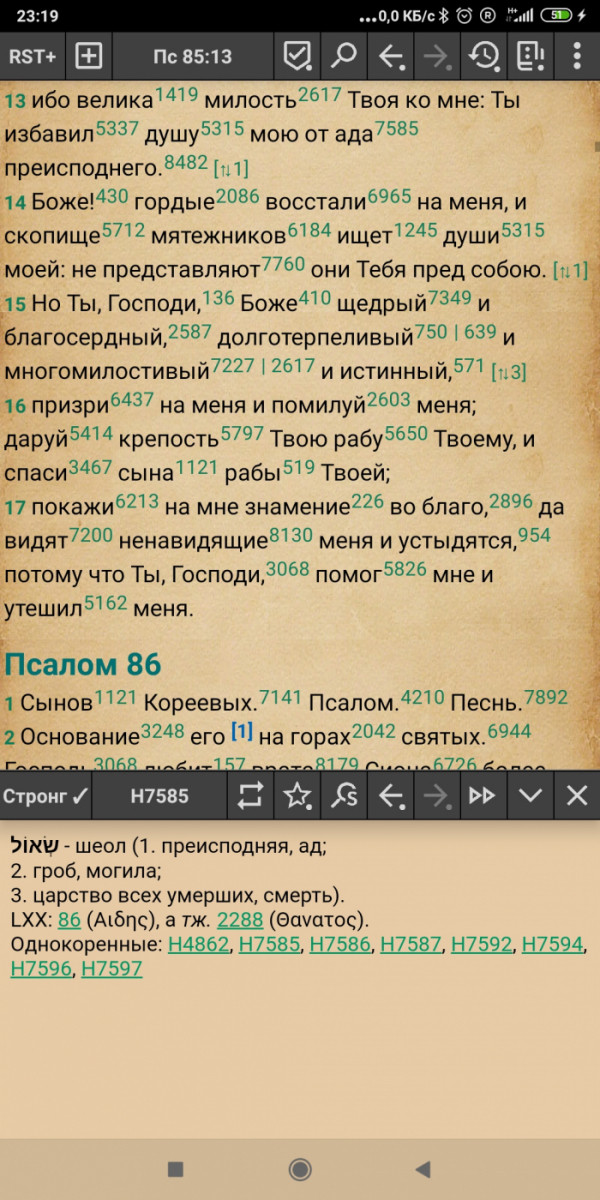The height and width of the screenshot is (1200, 600).
Task: Open search with the magnifier icon
Action: tap(344, 56)
